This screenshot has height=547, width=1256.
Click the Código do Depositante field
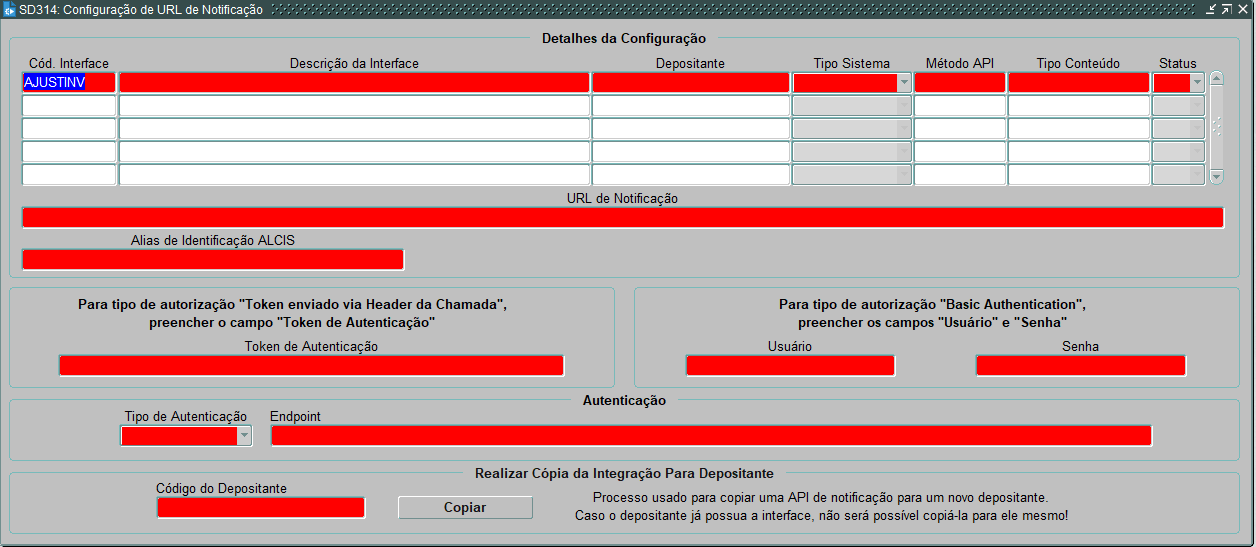[261, 507]
